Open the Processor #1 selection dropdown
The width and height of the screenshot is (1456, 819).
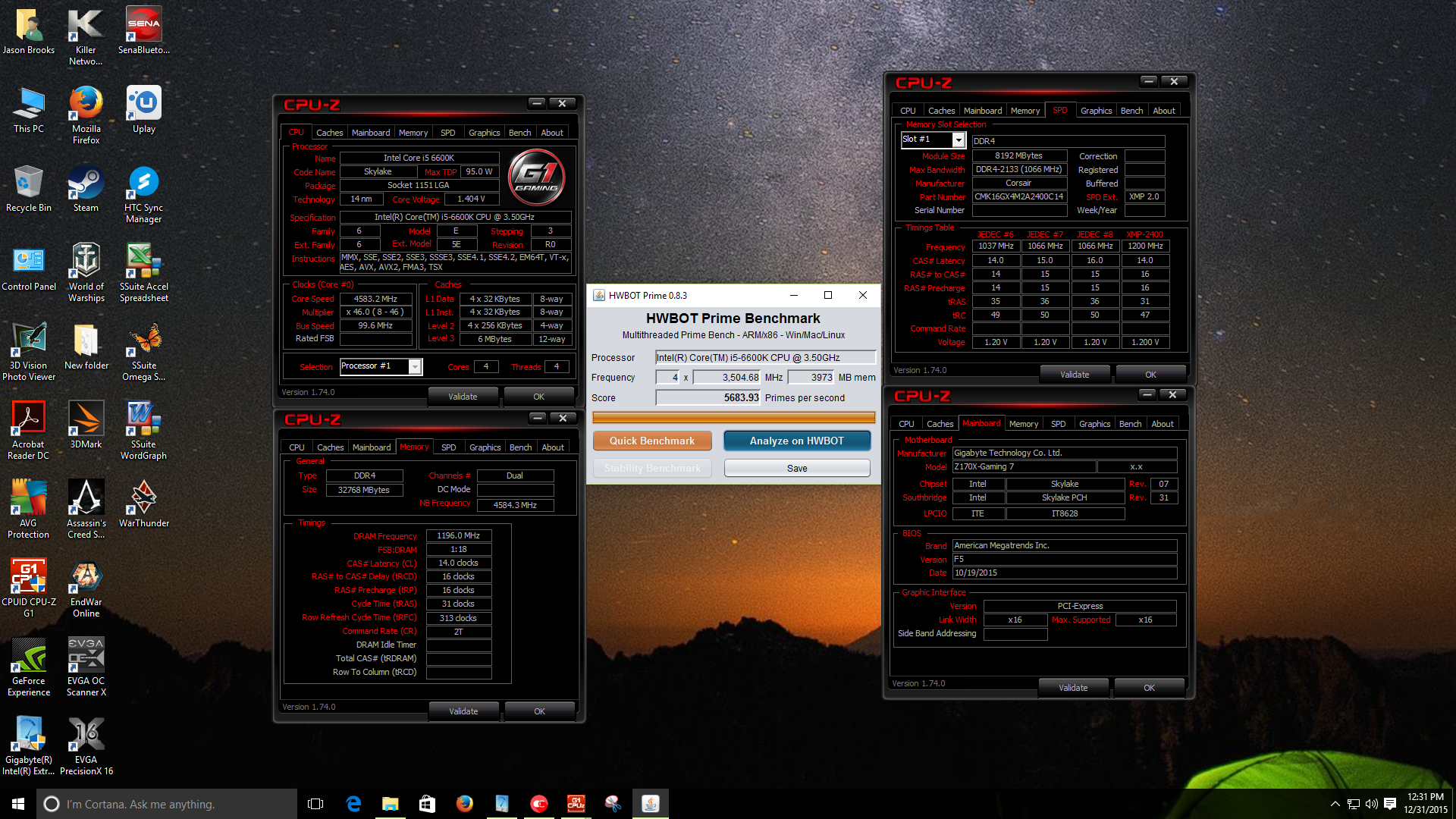[415, 367]
